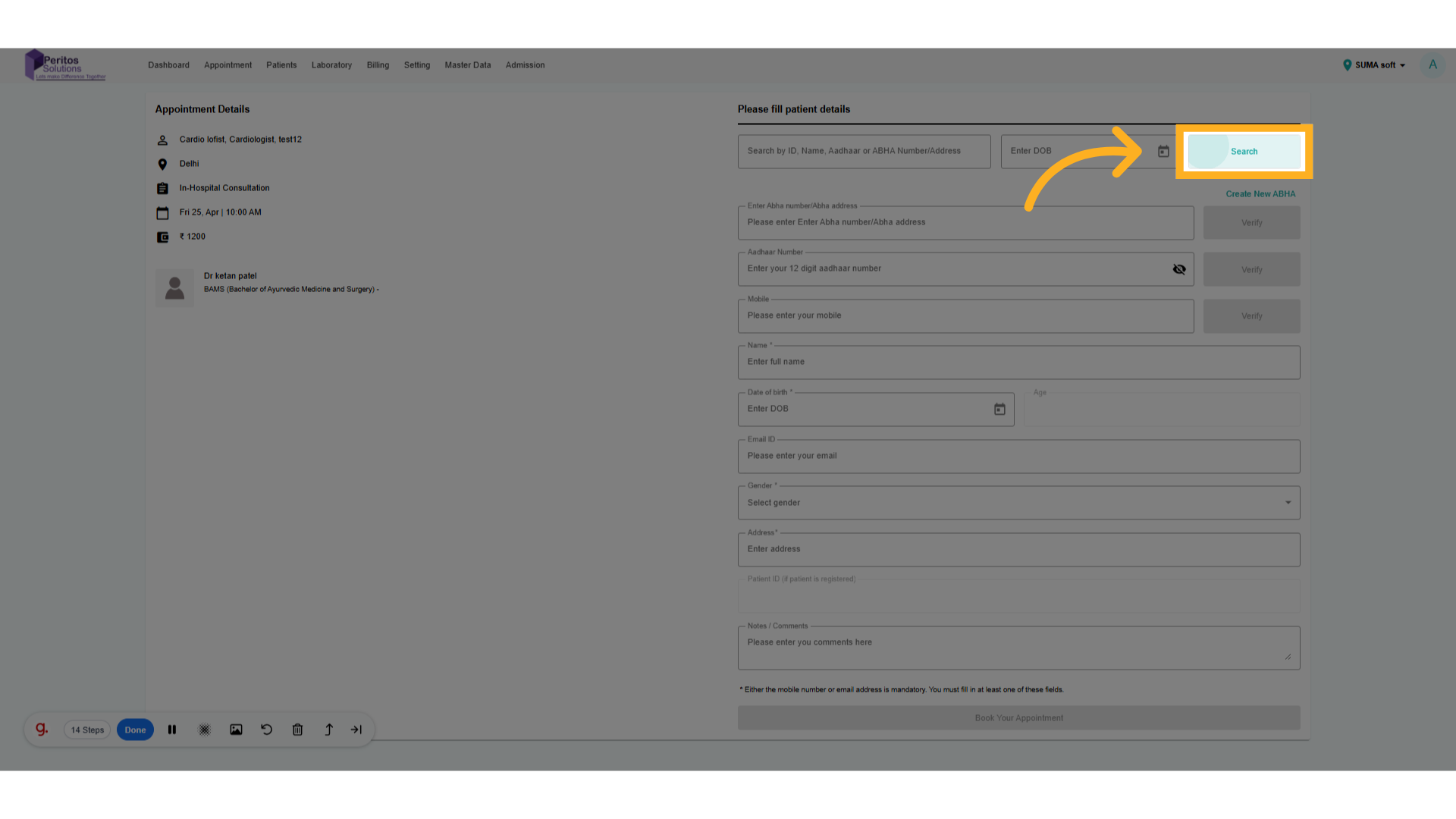The width and height of the screenshot is (1456, 819).
Task: Pause the recording with the pause control
Action: tap(172, 730)
